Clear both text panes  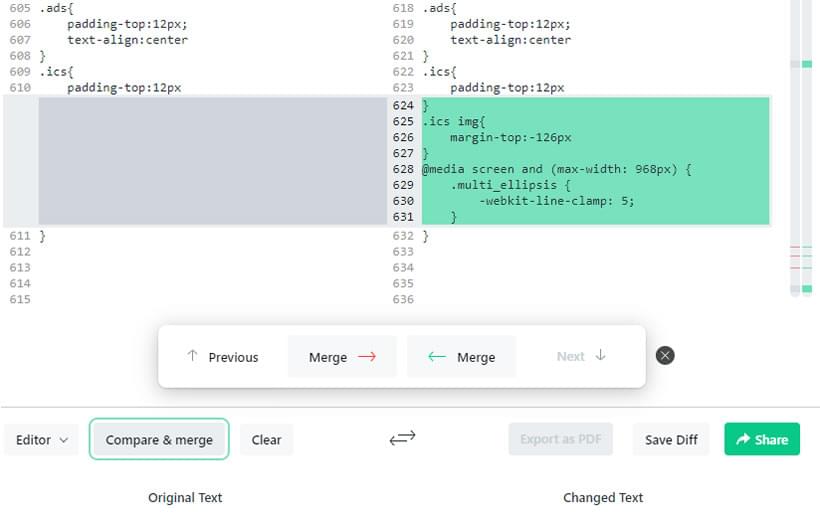pos(266,440)
